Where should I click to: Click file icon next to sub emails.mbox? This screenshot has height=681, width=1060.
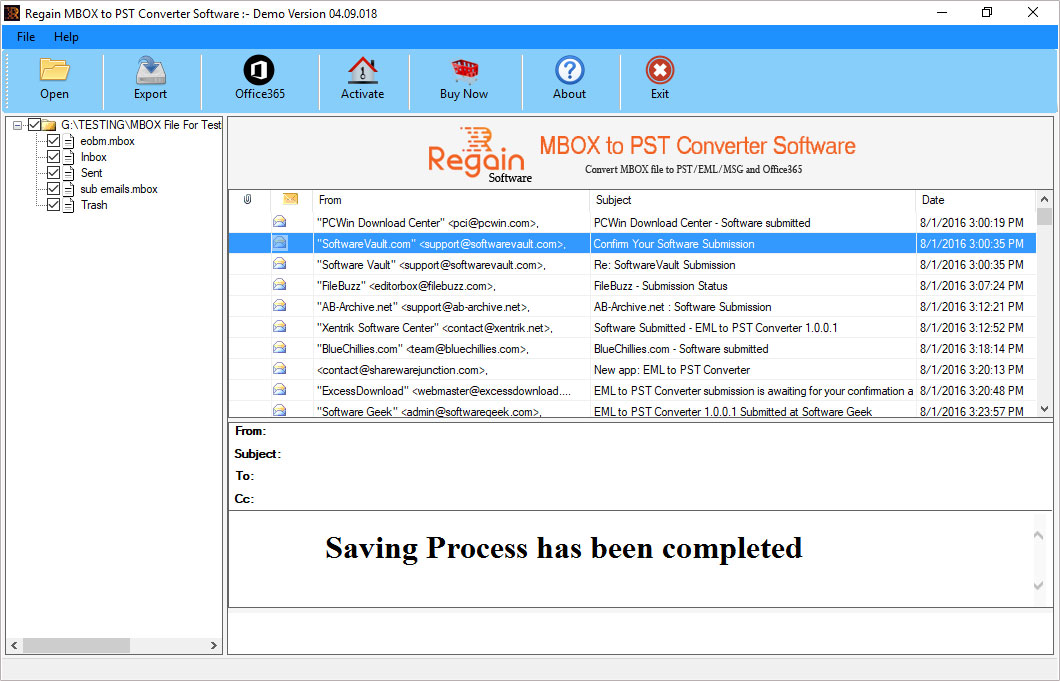(69, 189)
